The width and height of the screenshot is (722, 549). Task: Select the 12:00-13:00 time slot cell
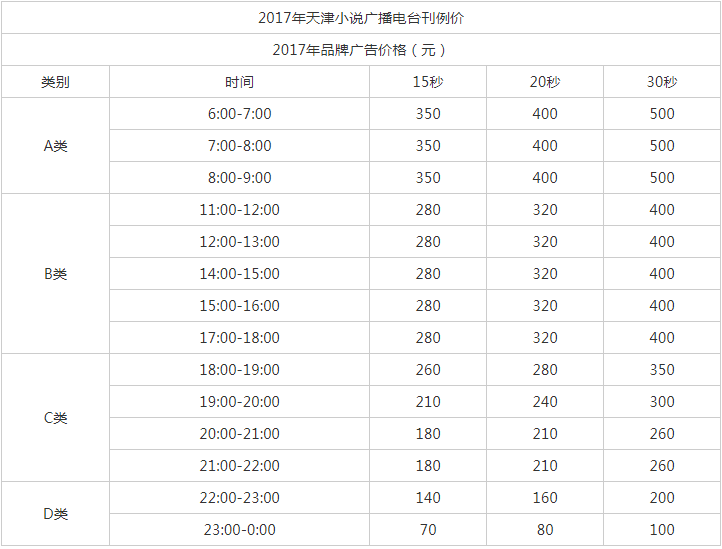(x=239, y=241)
